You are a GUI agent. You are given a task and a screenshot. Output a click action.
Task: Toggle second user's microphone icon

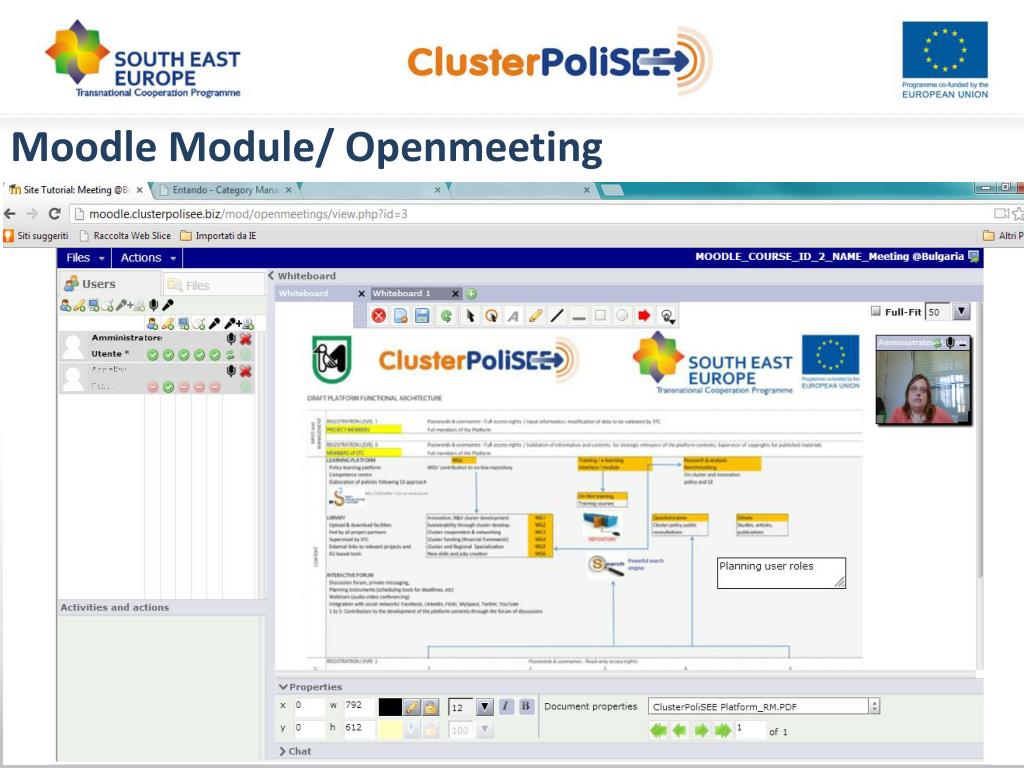231,371
